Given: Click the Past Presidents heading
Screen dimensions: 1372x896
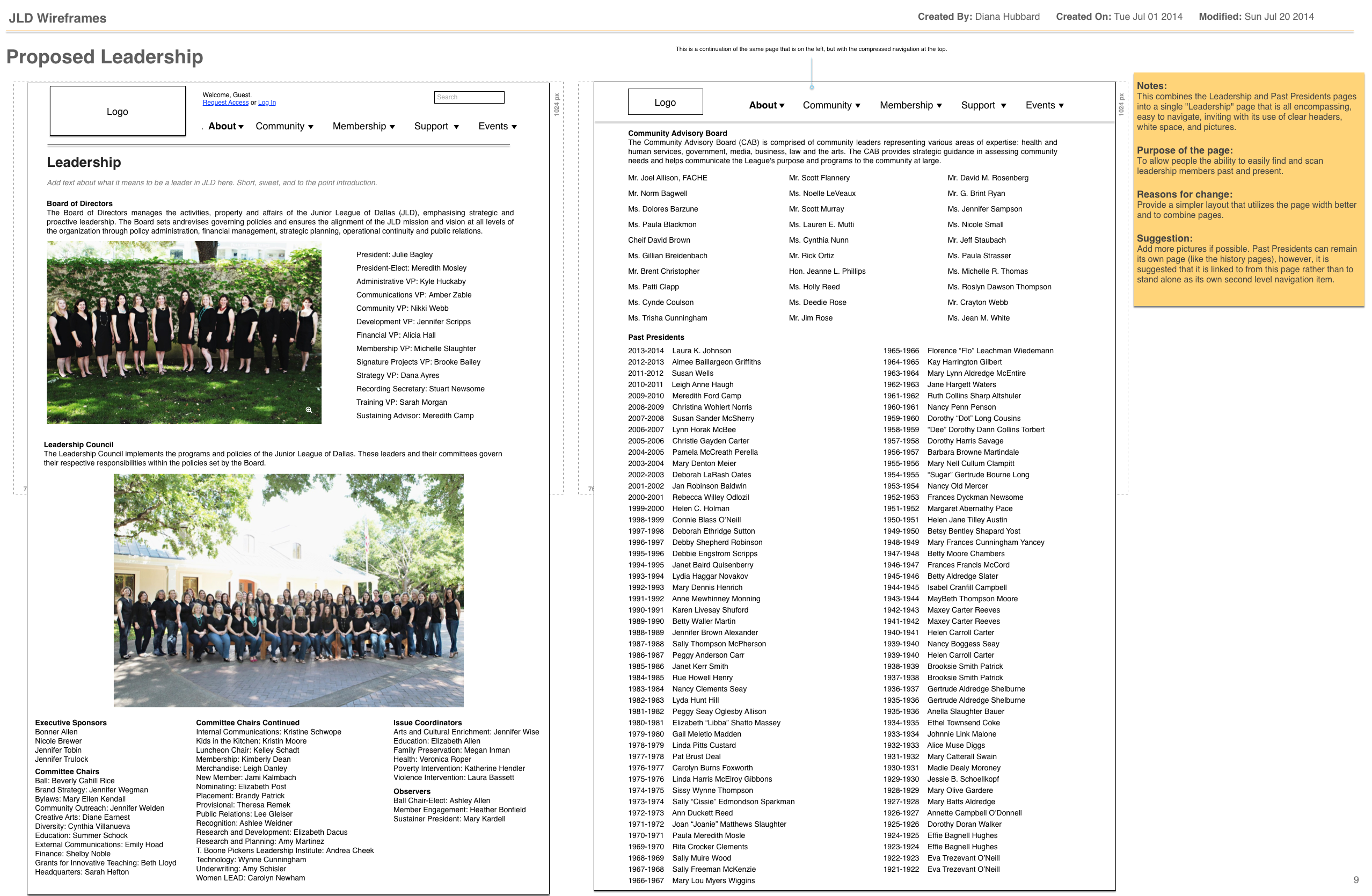Looking at the screenshot, I should point(656,337).
